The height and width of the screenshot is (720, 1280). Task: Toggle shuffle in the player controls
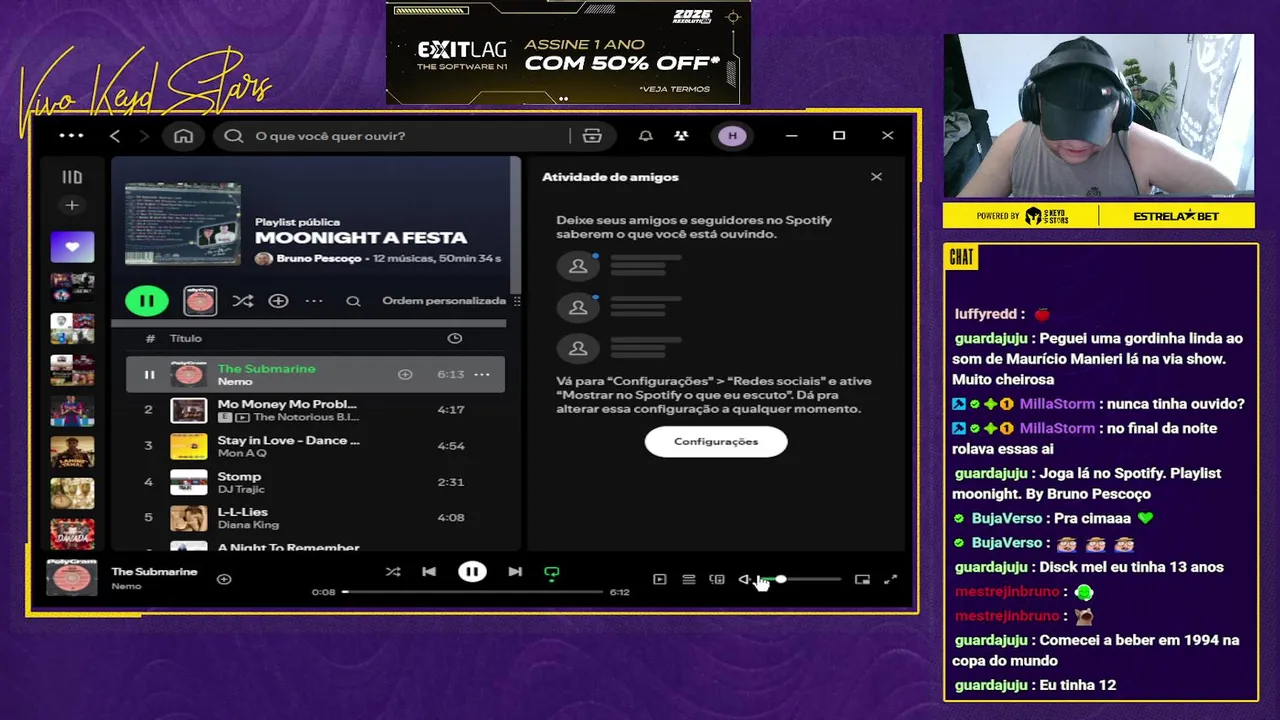tap(393, 572)
